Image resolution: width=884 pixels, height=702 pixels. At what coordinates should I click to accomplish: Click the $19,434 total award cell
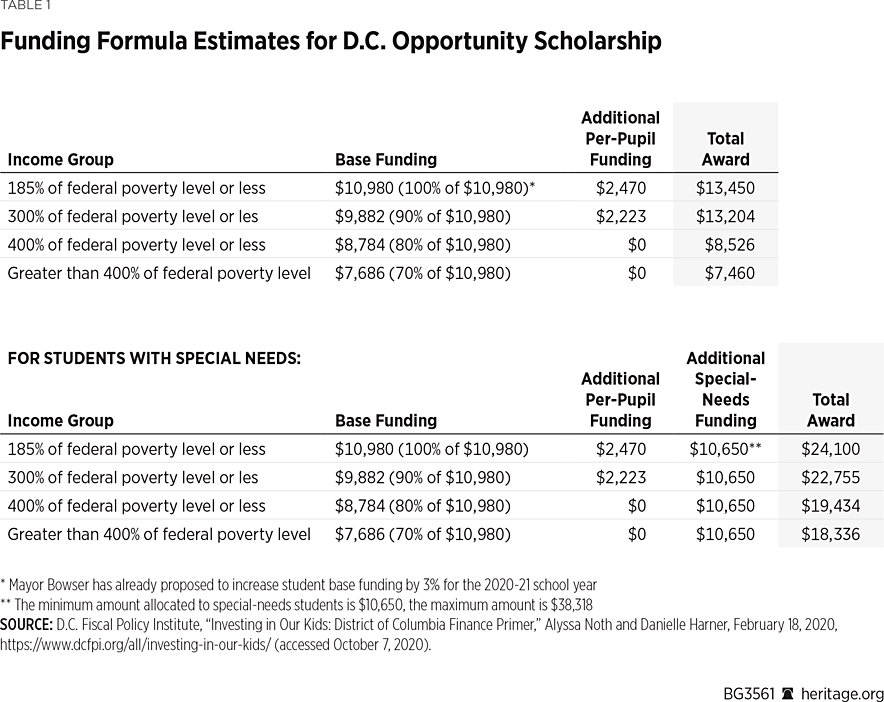point(830,506)
